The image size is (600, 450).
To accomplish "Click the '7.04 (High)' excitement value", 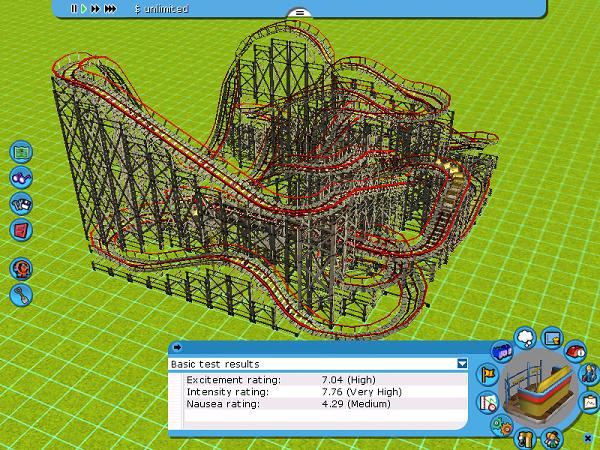I will tap(349, 380).
